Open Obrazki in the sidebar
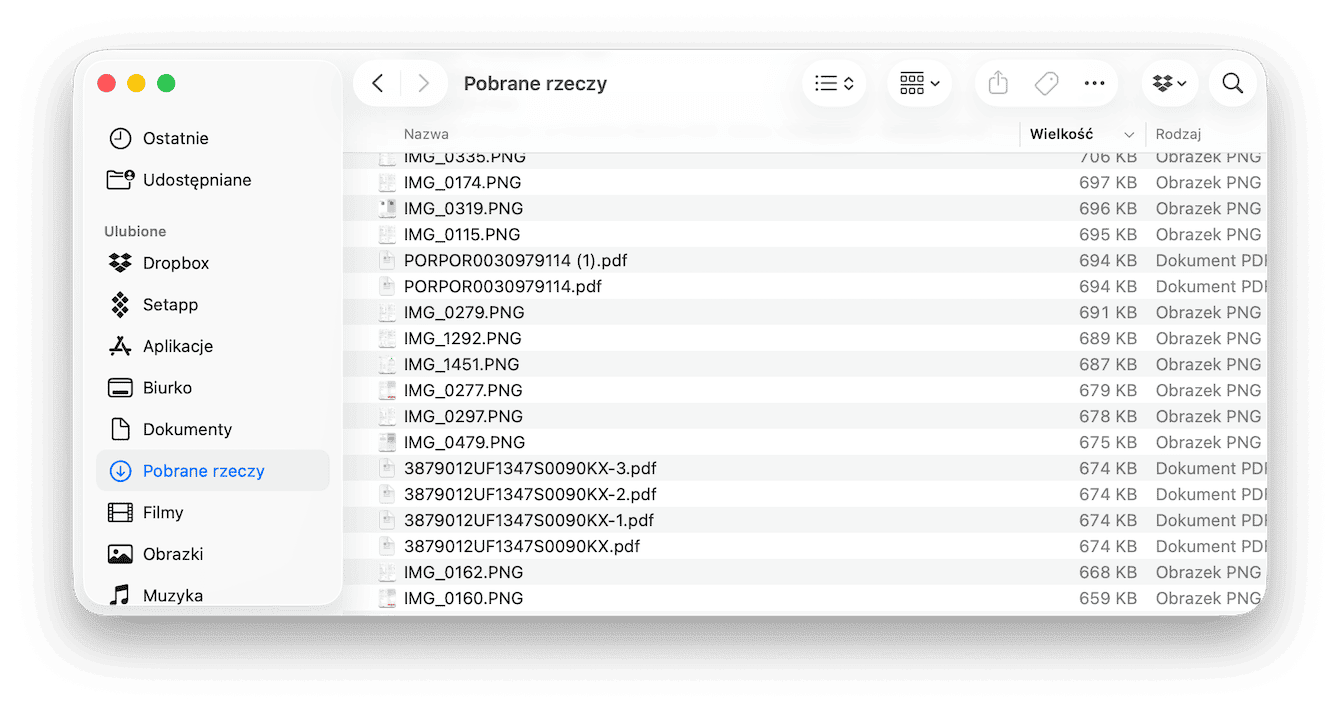Viewport: 1340px width, 712px height. pyautogui.click(x=213, y=554)
